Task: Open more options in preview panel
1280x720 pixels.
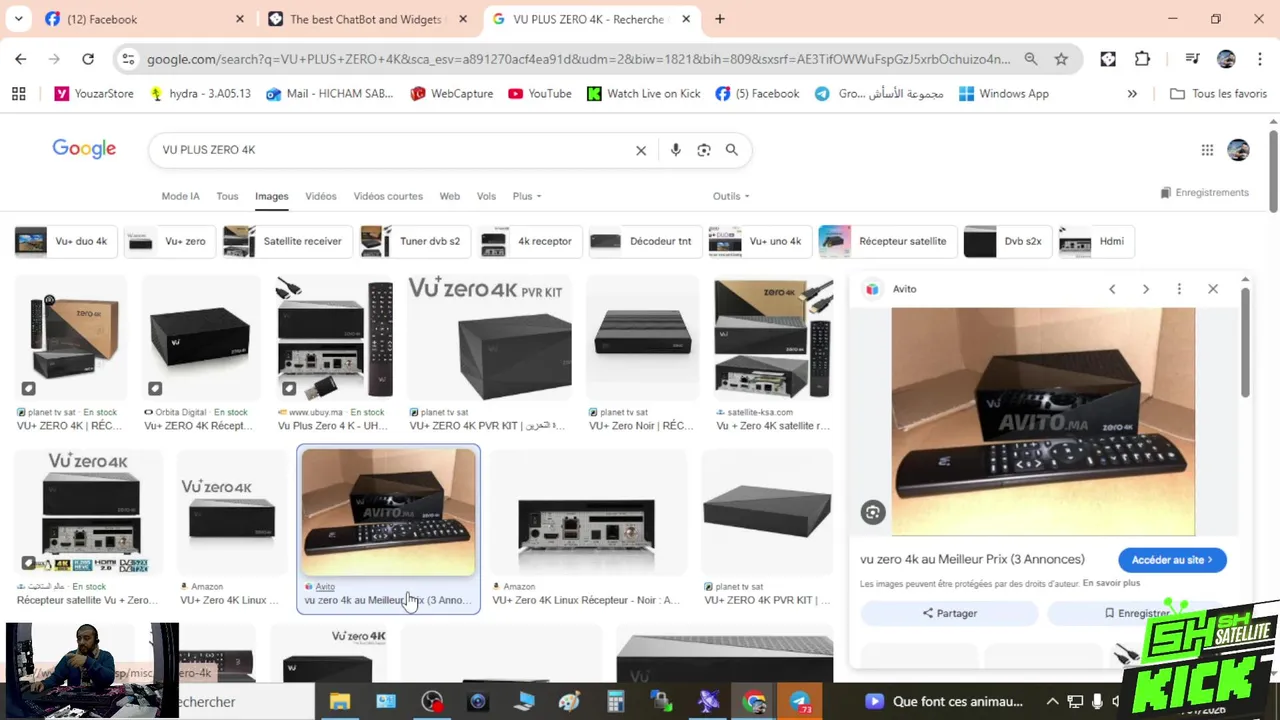Action: [x=1179, y=289]
